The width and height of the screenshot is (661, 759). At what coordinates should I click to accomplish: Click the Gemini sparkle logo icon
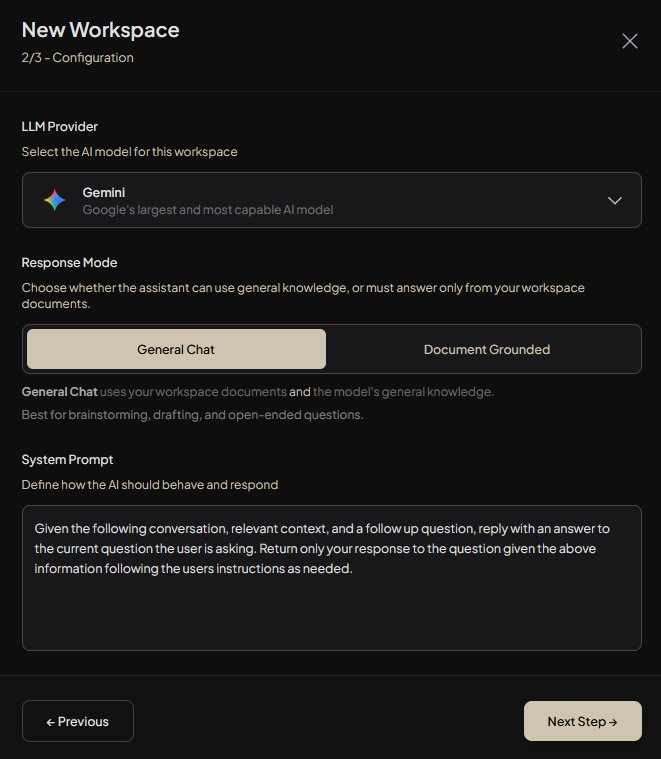[55, 200]
